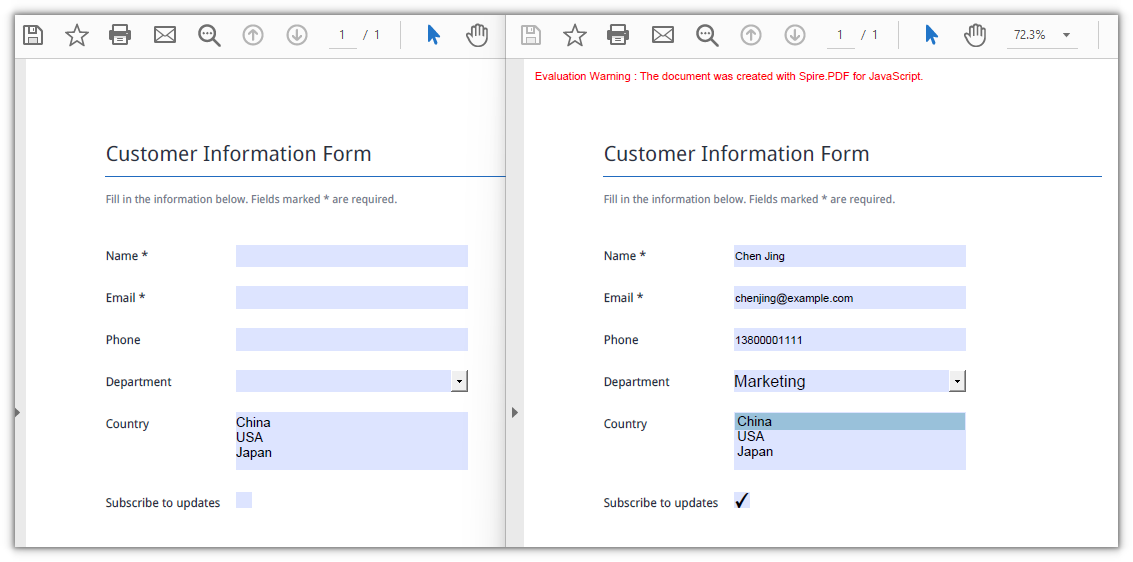This screenshot has width=1133, height=562.
Task: Activate the hand pan tool in left viewer
Action: click(477, 35)
